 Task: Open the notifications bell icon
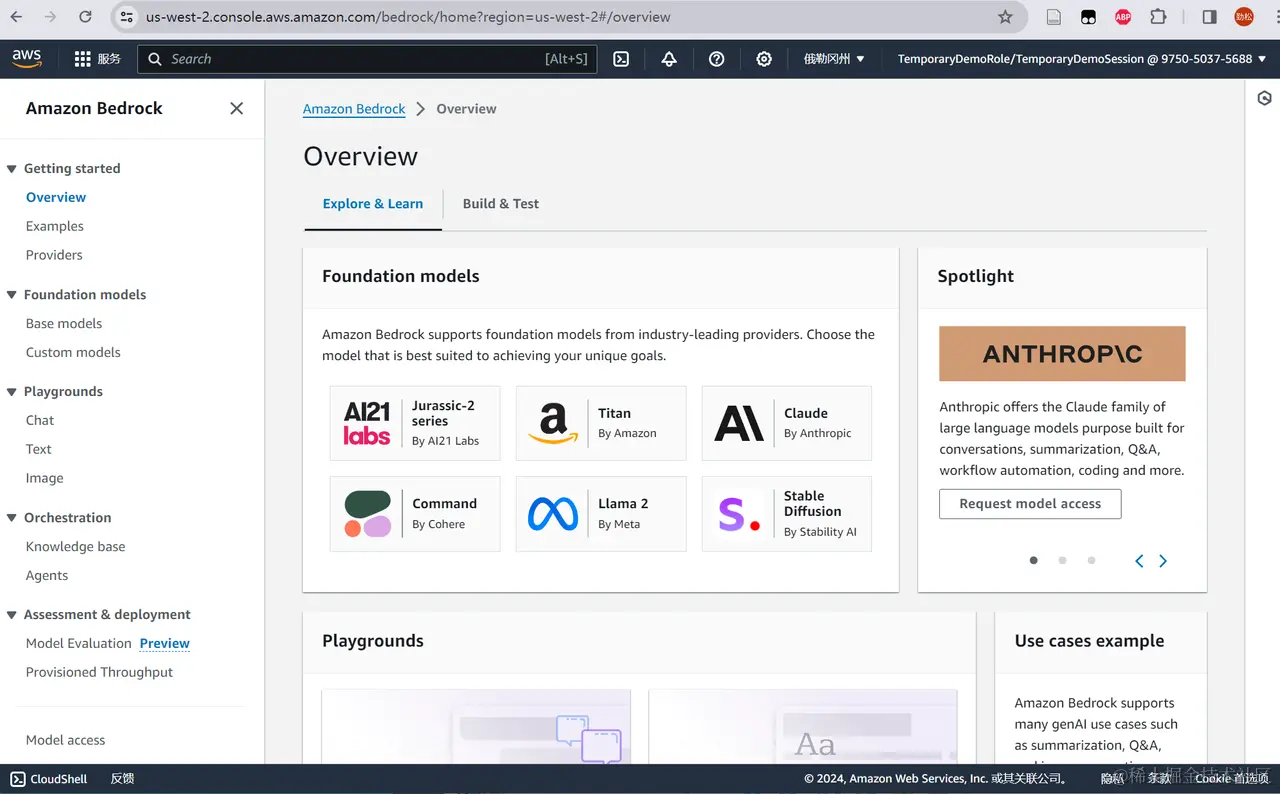669,59
